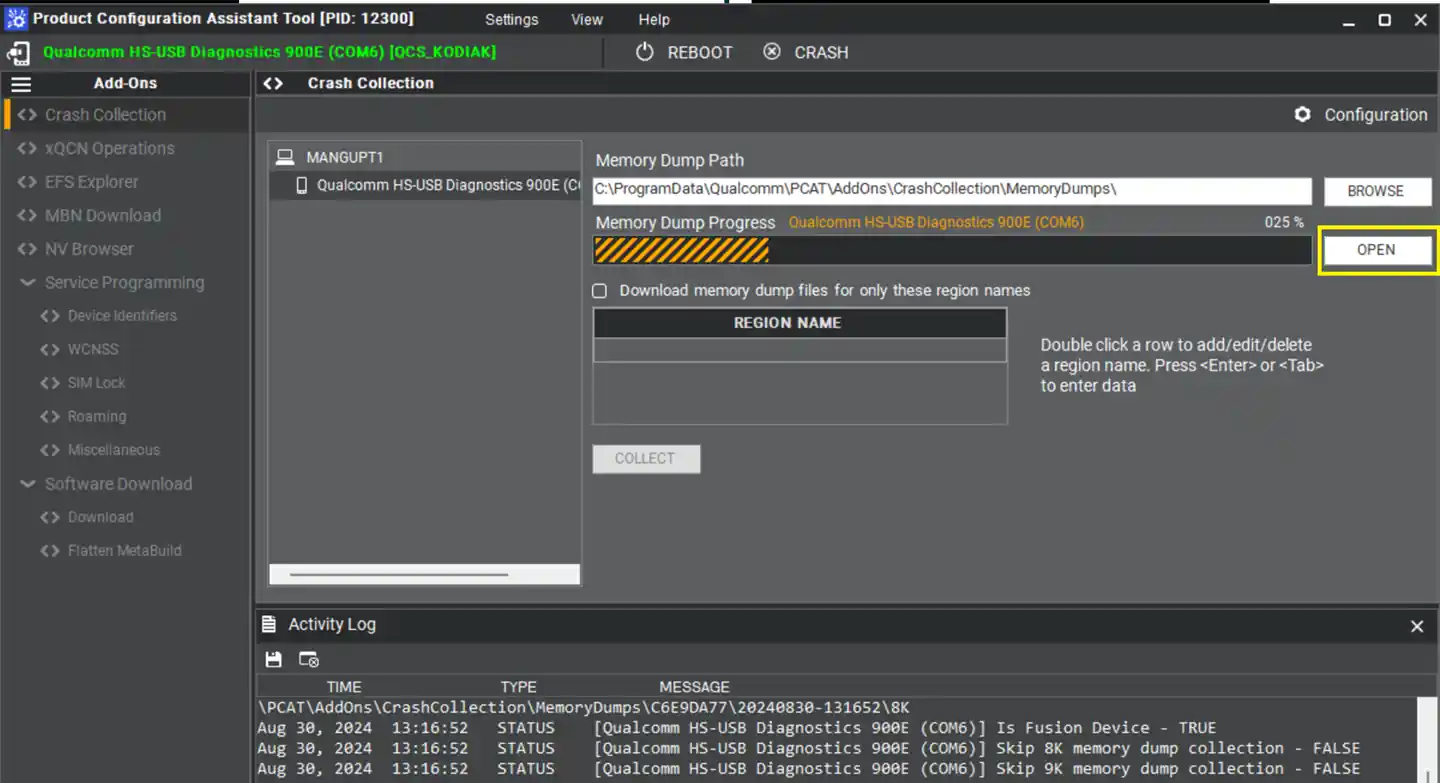Click the COLLECT button
The height and width of the screenshot is (783, 1440).
click(645, 459)
